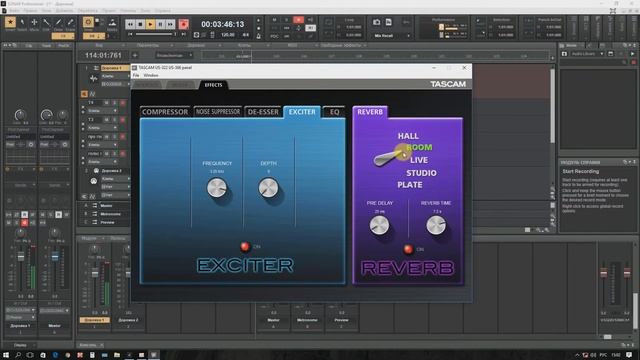Select STUDIO reverb type
Image resolution: width=640 pixels, height=360 pixels.
421,173
